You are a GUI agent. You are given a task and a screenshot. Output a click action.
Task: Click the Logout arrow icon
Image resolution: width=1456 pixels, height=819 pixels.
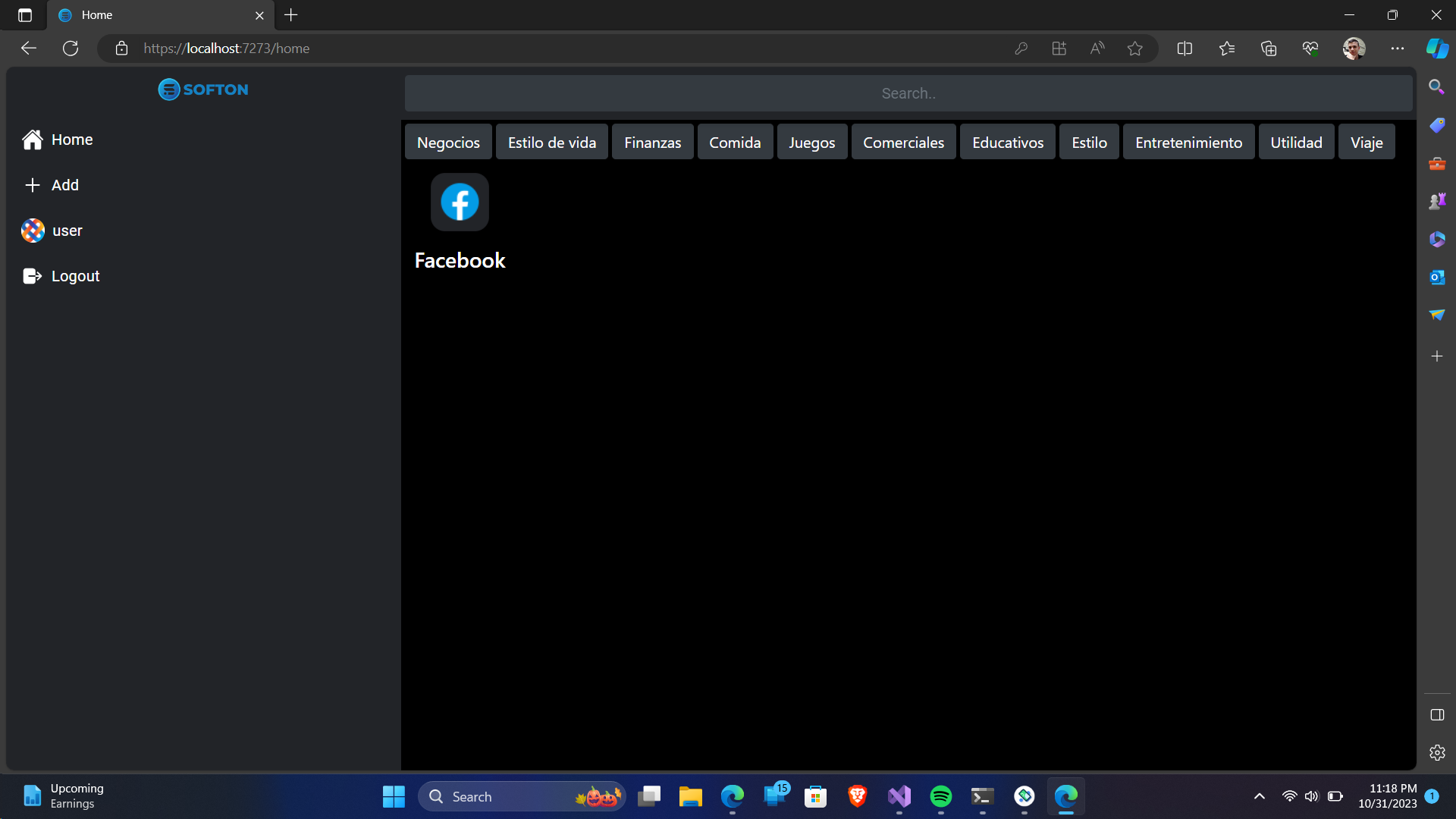33,276
